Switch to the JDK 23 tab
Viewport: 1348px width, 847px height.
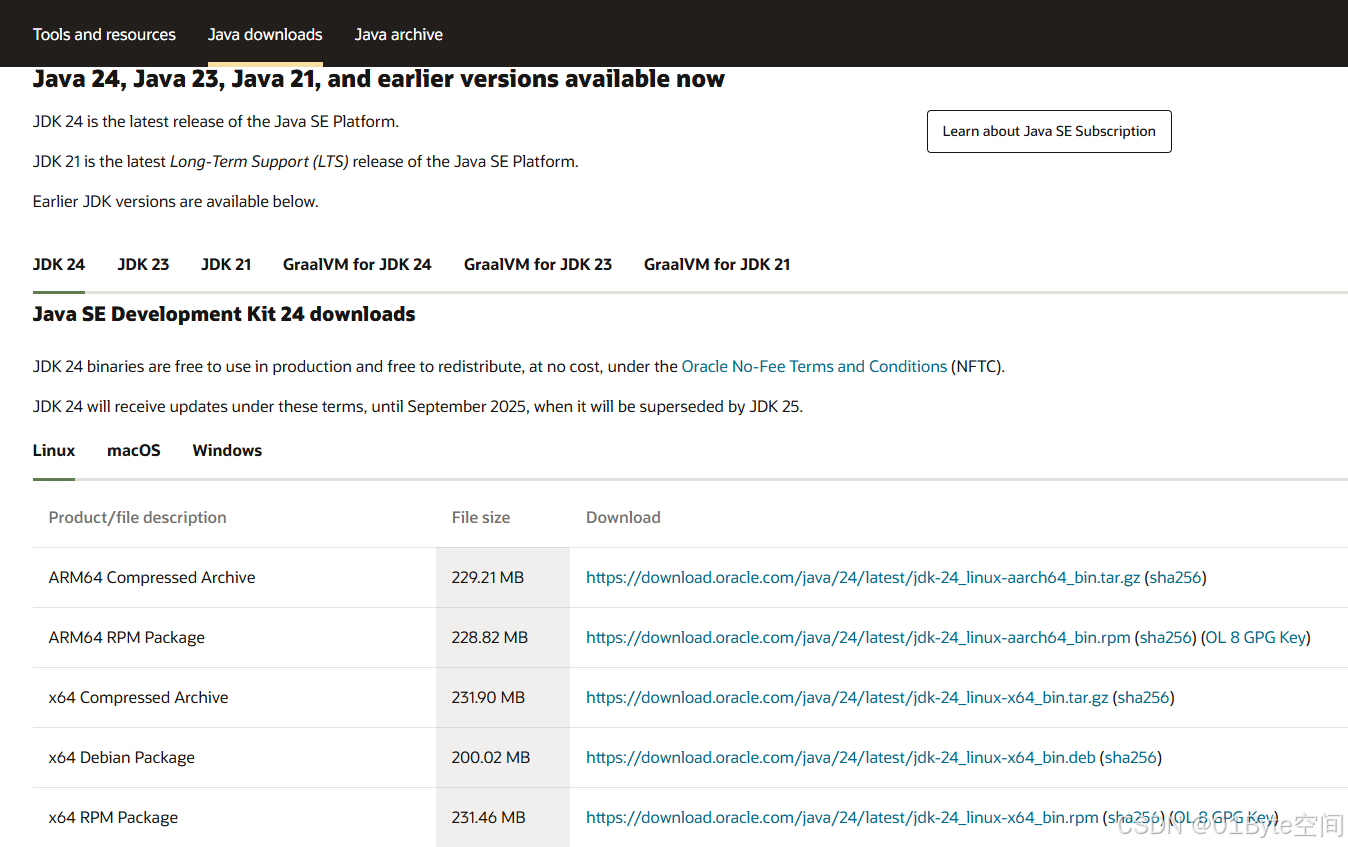pos(143,264)
